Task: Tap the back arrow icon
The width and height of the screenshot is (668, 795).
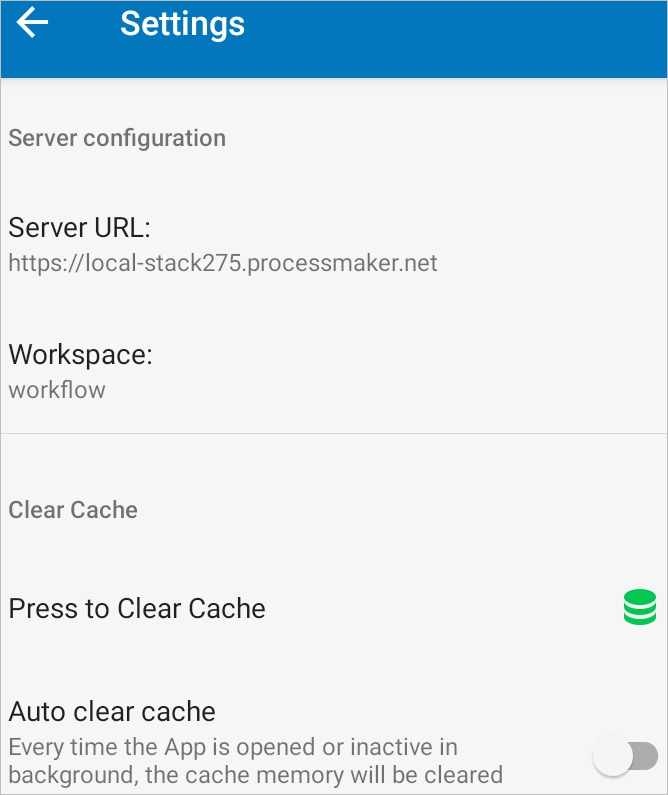Action: 32,23
